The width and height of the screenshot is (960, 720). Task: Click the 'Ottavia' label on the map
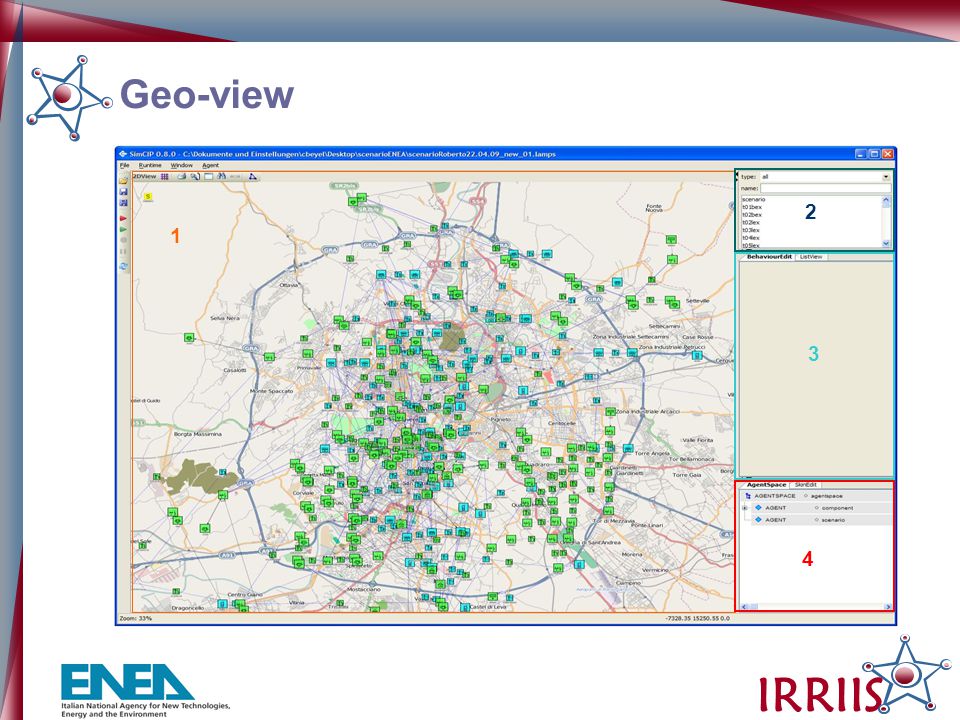[x=289, y=285]
